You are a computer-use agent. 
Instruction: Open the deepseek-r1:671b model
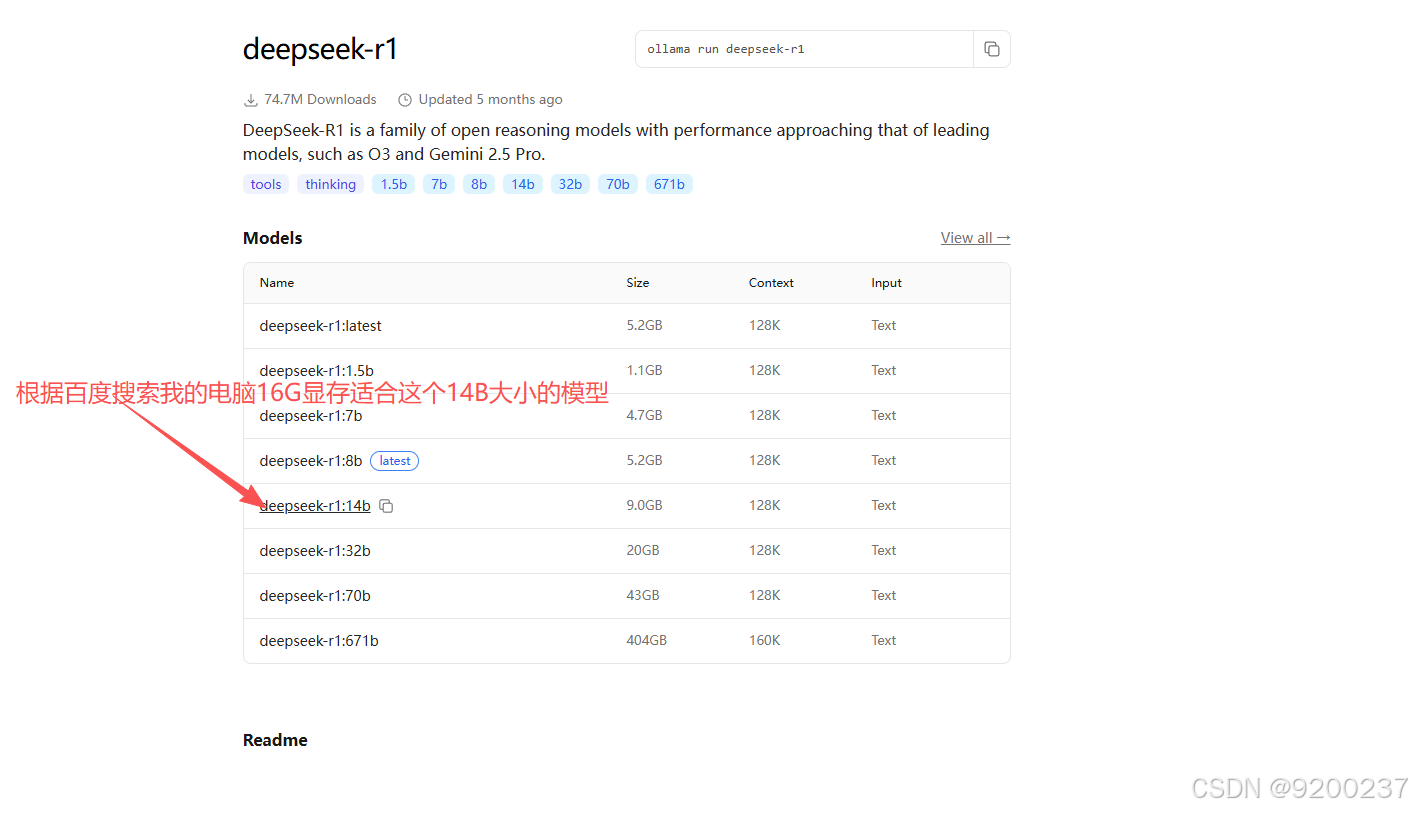[x=319, y=641]
